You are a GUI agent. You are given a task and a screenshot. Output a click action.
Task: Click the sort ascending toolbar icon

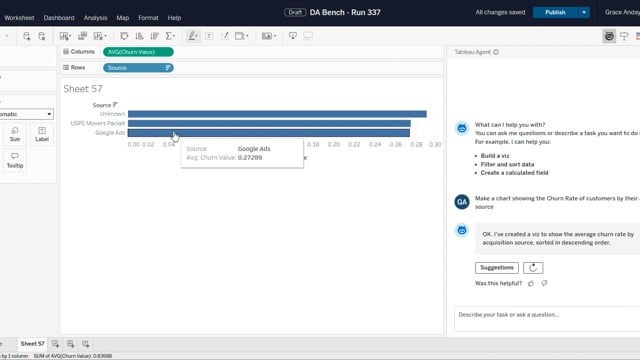139,36
